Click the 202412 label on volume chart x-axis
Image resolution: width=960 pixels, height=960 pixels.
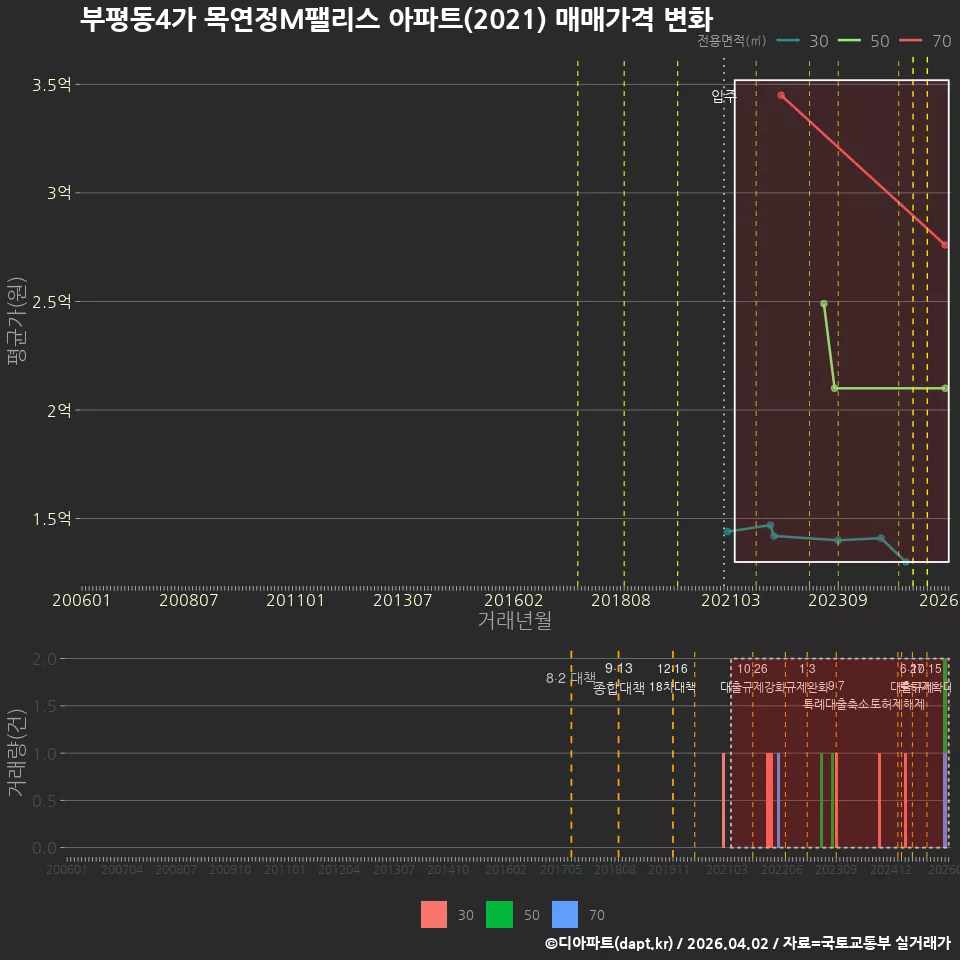tap(891, 869)
